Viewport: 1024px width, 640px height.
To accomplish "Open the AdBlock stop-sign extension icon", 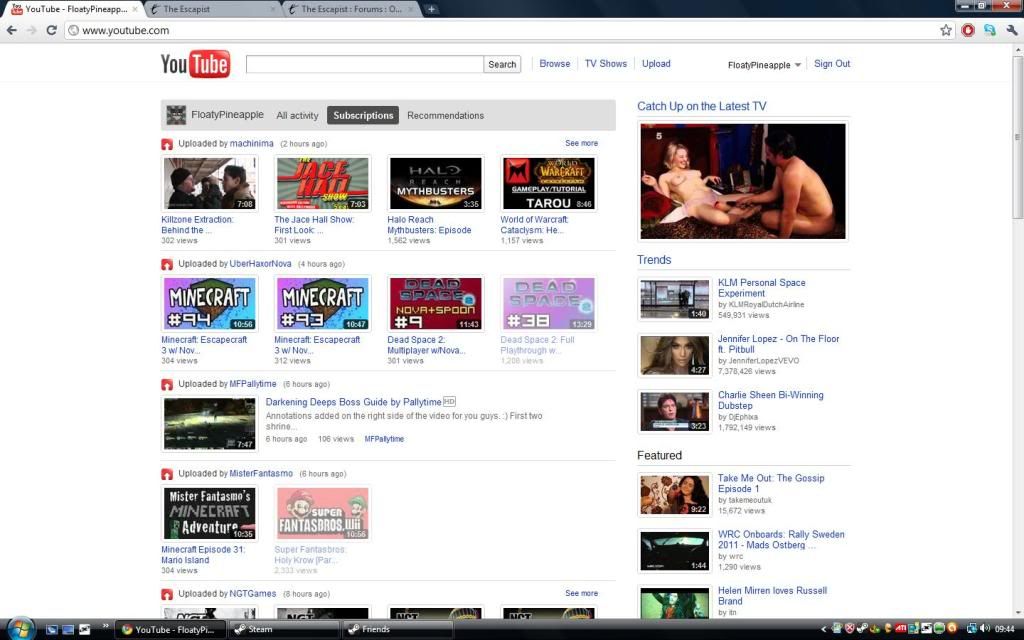I will pos(968,30).
